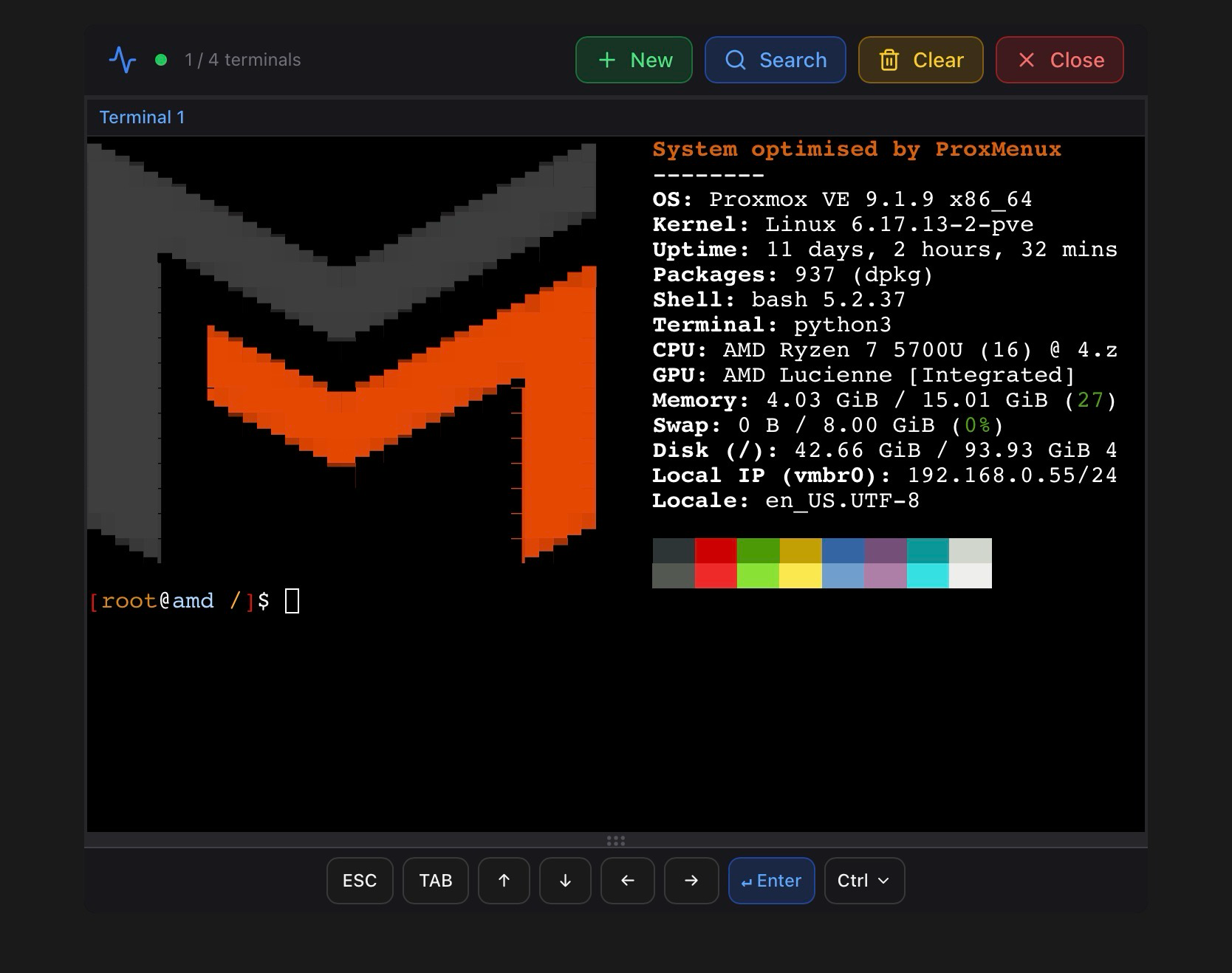Tap the Enter key button
Viewport: 1232px width, 973px height.
tap(772, 881)
